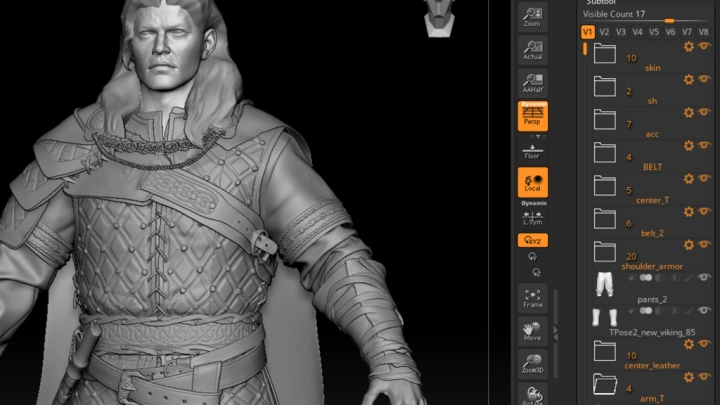Viewport: 720px width, 405px height.
Task: Open gear settings for arm_T folder
Action: (x=688, y=377)
